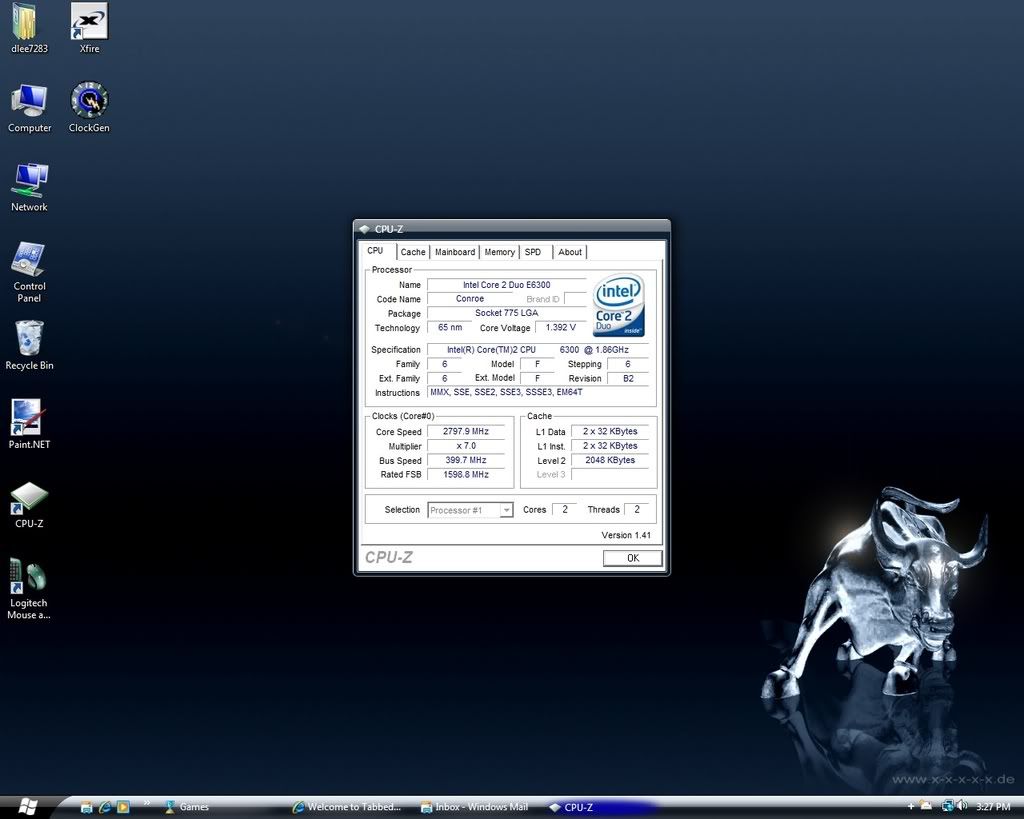This screenshot has height=819, width=1024.
Task: Select the Recycle Bin icon
Action: 29,345
